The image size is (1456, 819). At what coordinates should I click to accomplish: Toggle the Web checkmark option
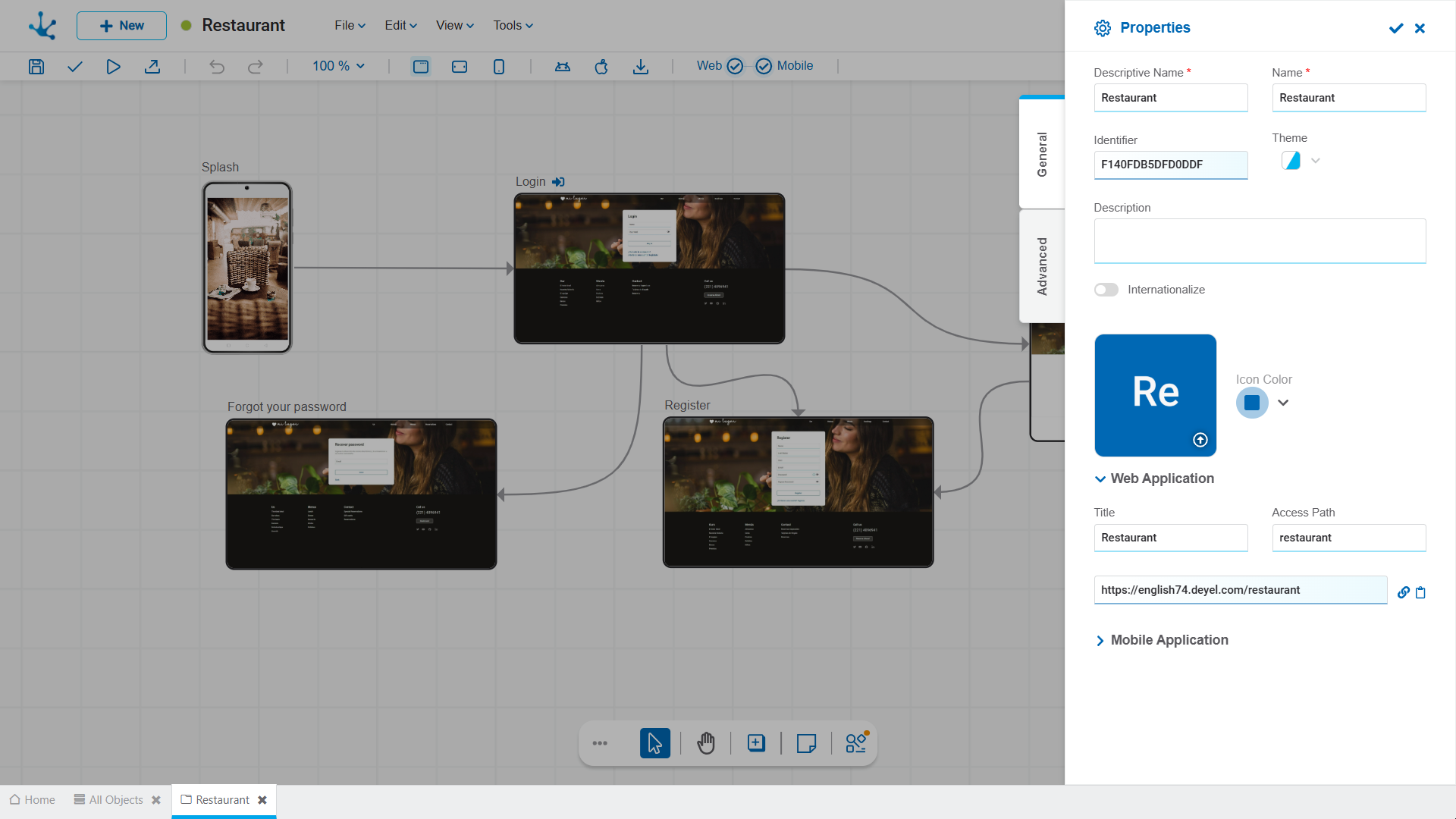735,66
